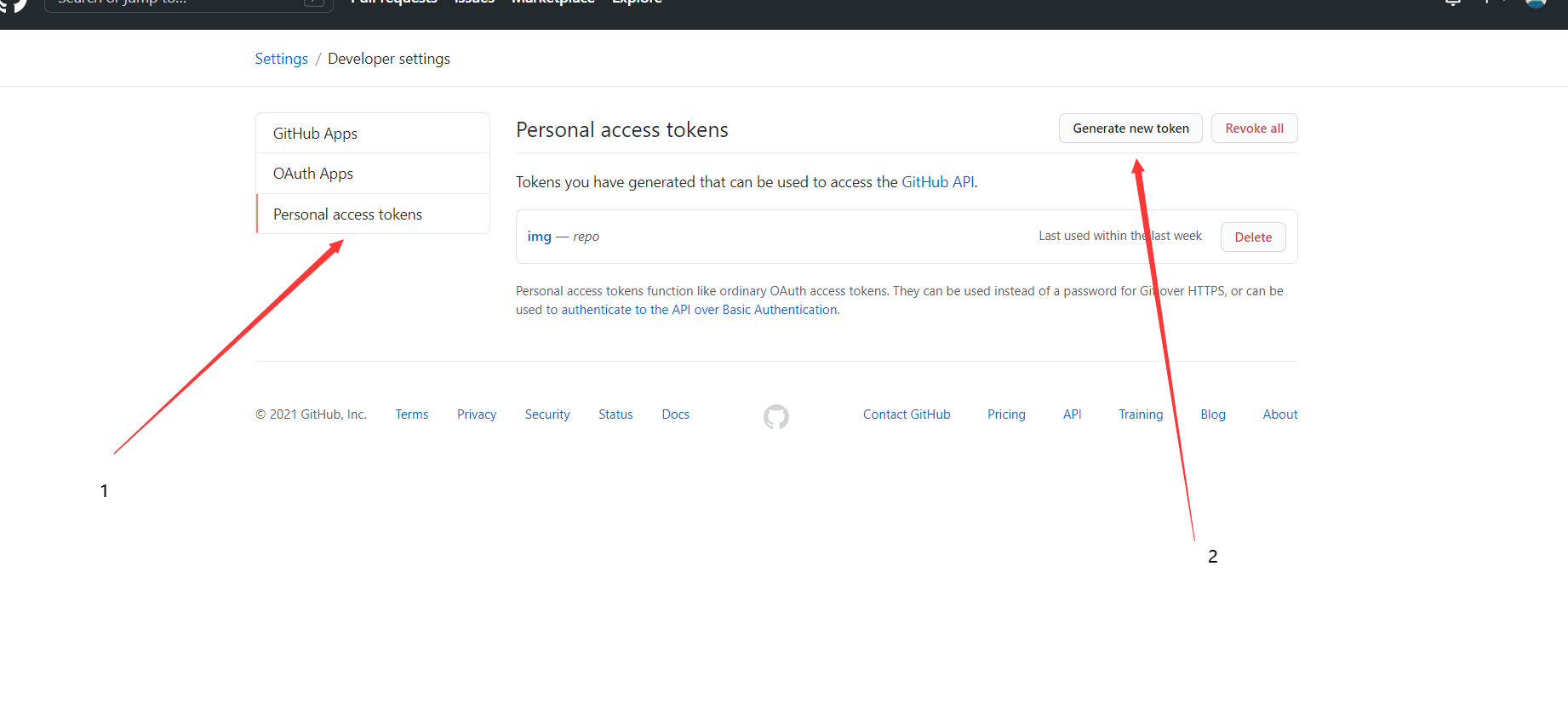Image resolution: width=1568 pixels, height=726 pixels.
Task: Select Personal access tokens sidebar item
Action: (373, 214)
